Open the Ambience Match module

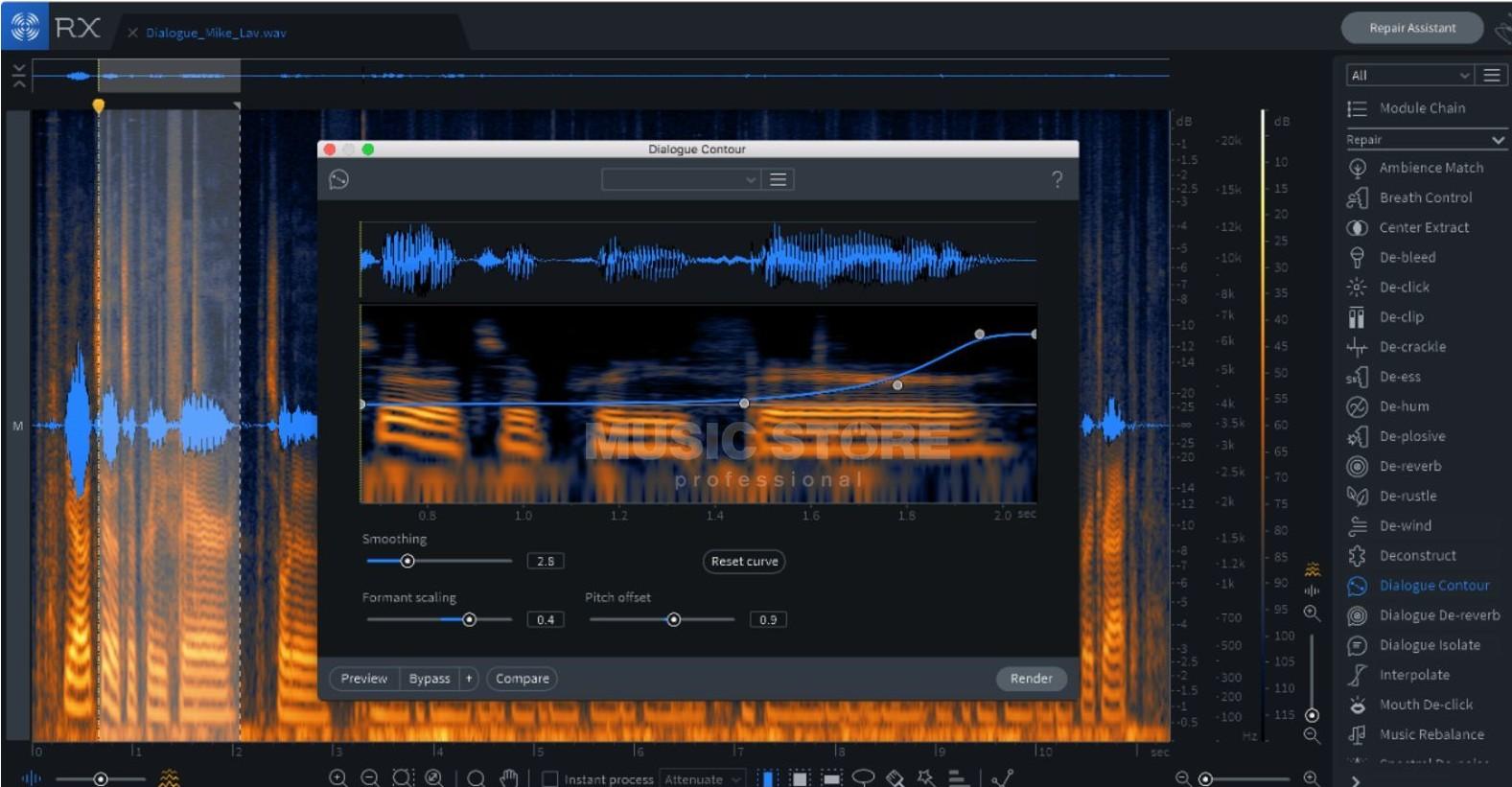click(1415, 168)
